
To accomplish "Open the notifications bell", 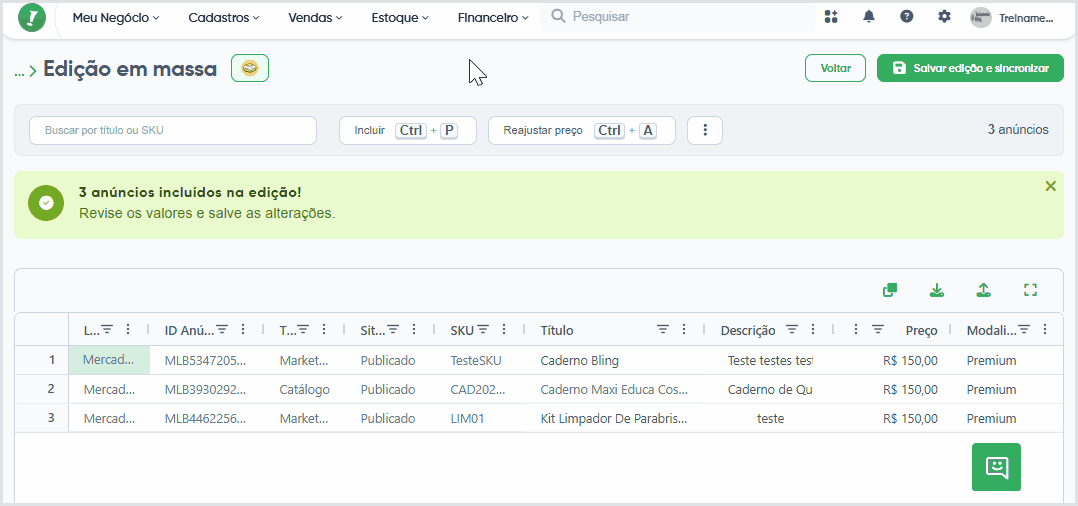I will tap(869, 17).
